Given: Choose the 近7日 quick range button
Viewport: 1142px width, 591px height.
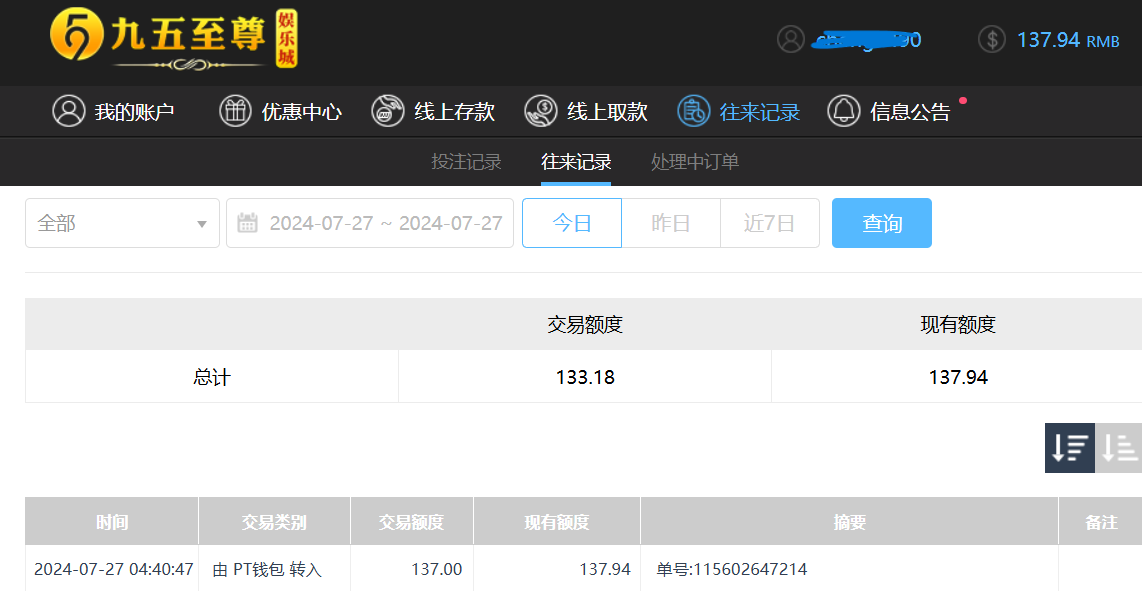Looking at the screenshot, I should point(769,223).
